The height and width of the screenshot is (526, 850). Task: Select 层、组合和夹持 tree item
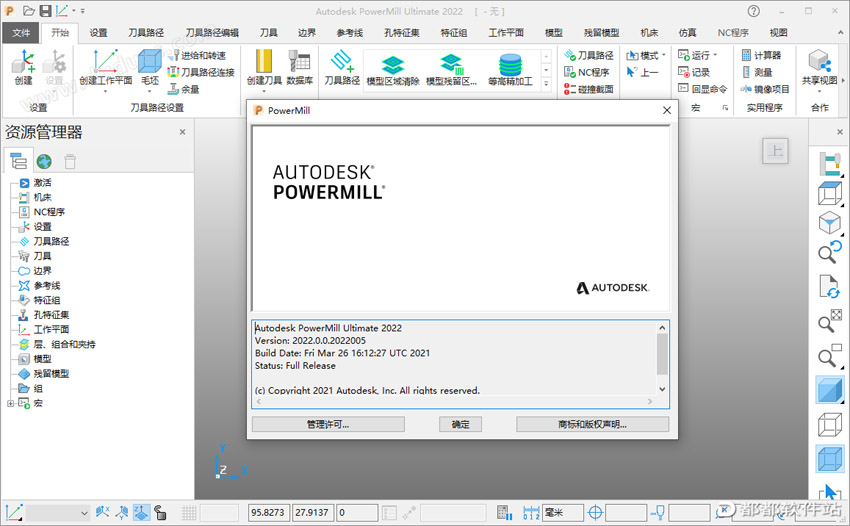click(x=57, y=344)
